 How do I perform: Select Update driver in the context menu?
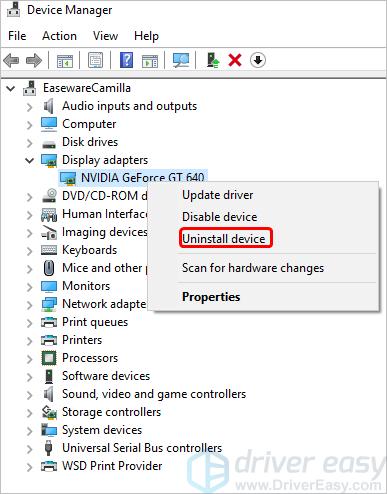217,195
